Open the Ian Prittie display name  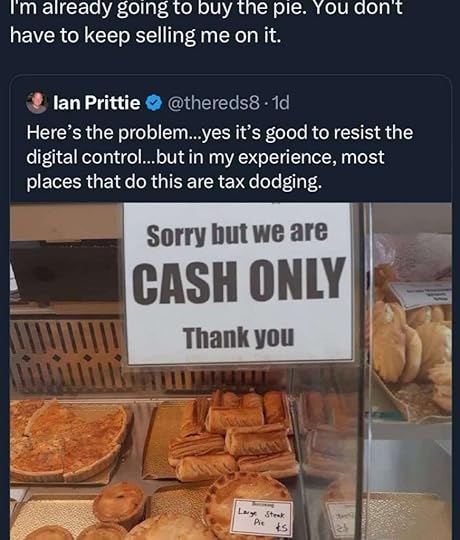coord(97,103)
